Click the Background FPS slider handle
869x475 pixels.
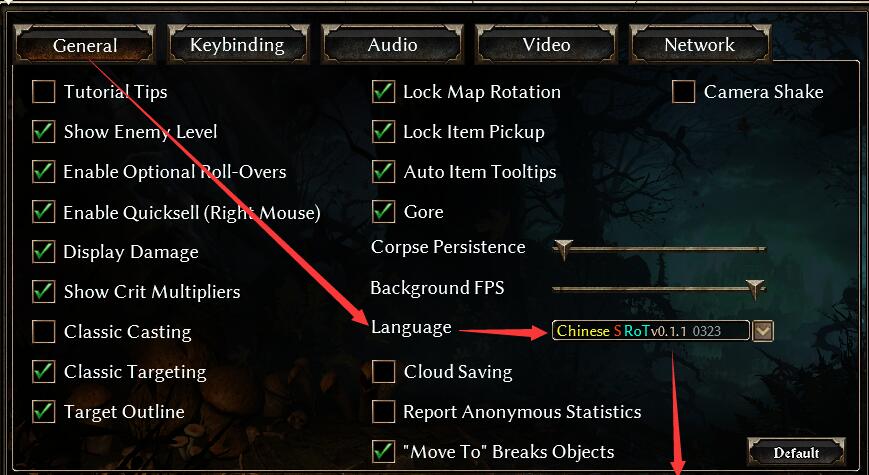pyautogui.click(x=754, y=289)
